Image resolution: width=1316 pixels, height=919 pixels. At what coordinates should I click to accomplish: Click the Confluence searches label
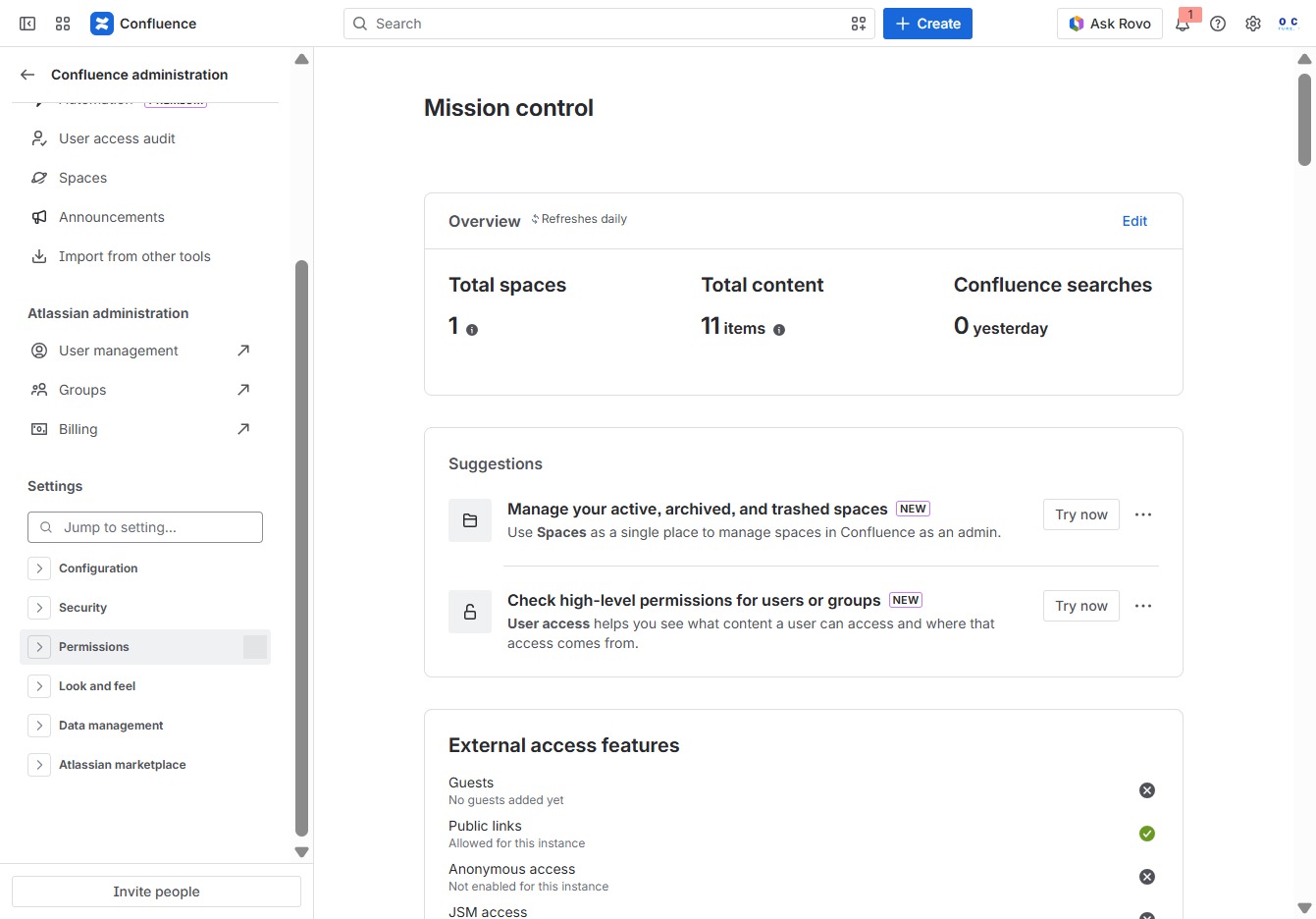tap(1053, 285)
